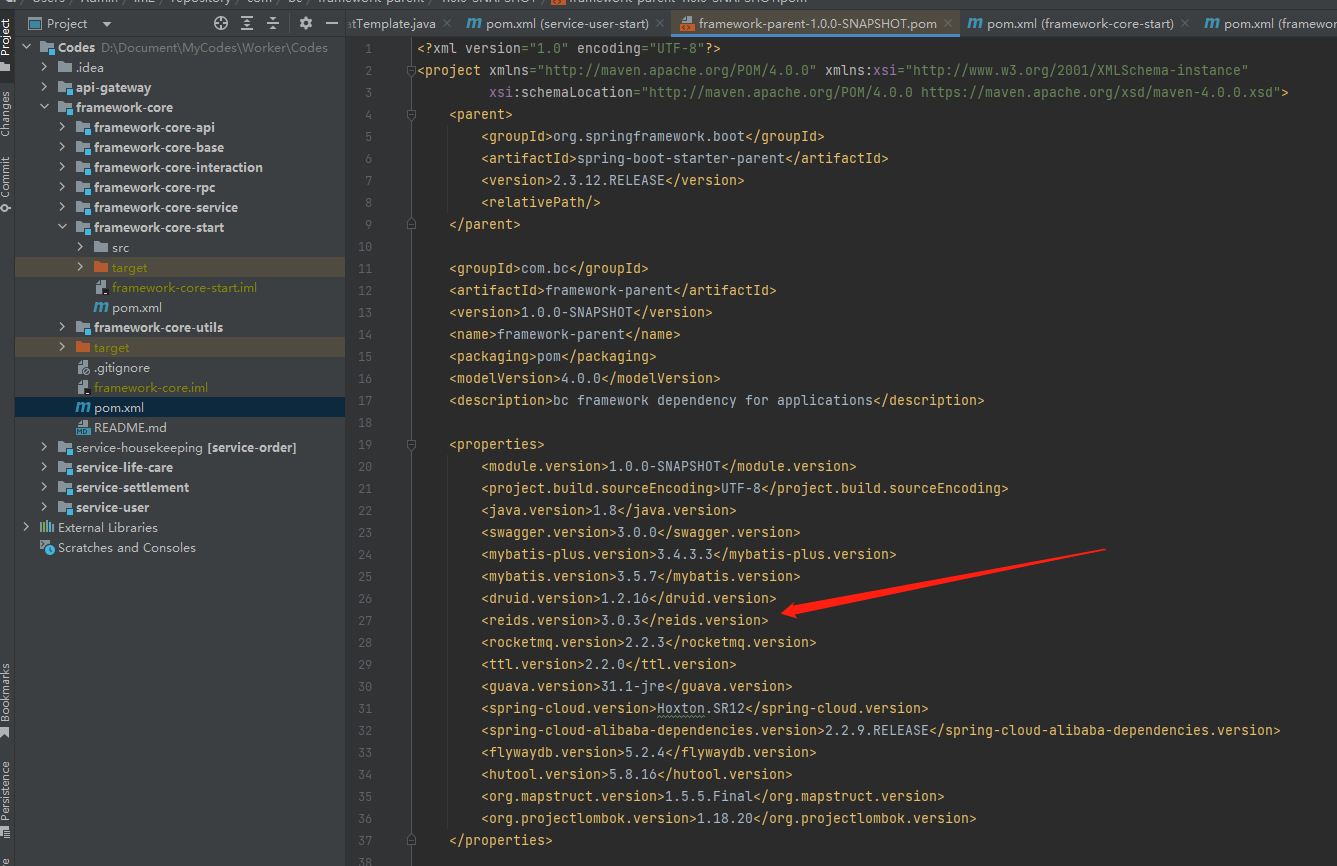Click the Maven icon of the highlighted pom.xml
Viewport: 1337px width, 866px height.
pyautogui.click(x=83, y=407)
